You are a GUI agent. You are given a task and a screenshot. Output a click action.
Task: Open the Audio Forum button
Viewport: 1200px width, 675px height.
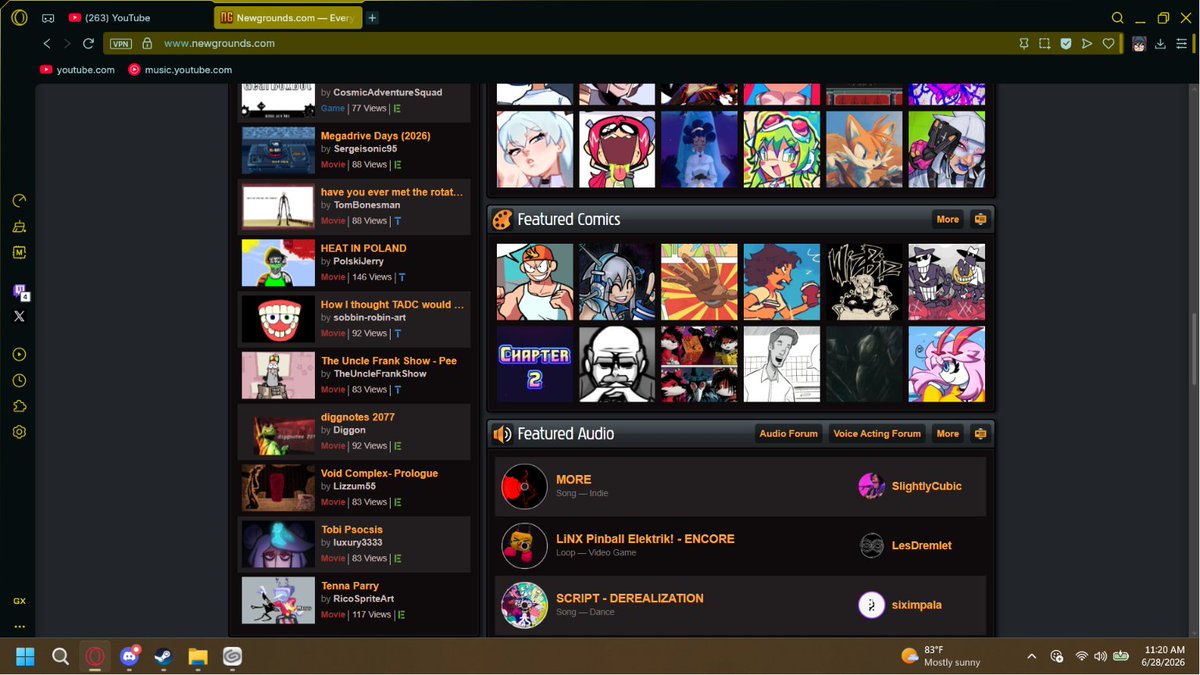click(788, 434)
